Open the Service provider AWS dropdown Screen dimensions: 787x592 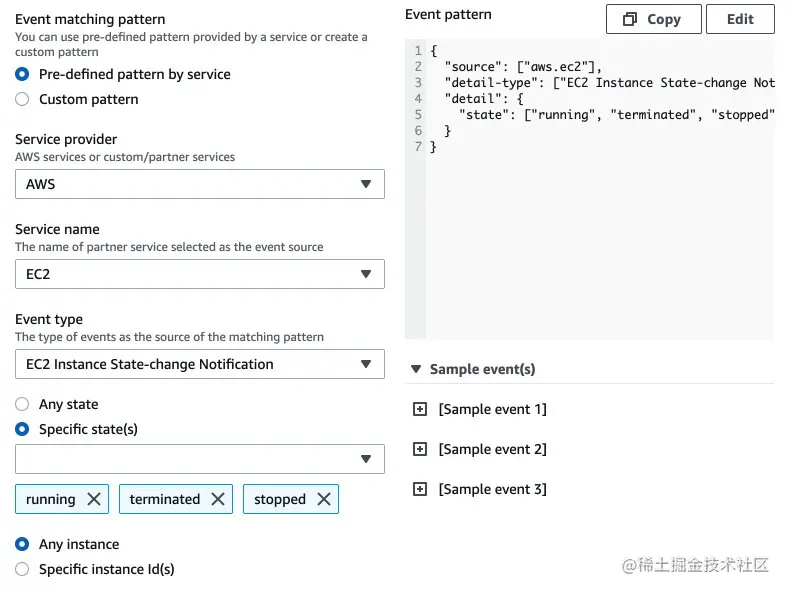pos(200,184)
